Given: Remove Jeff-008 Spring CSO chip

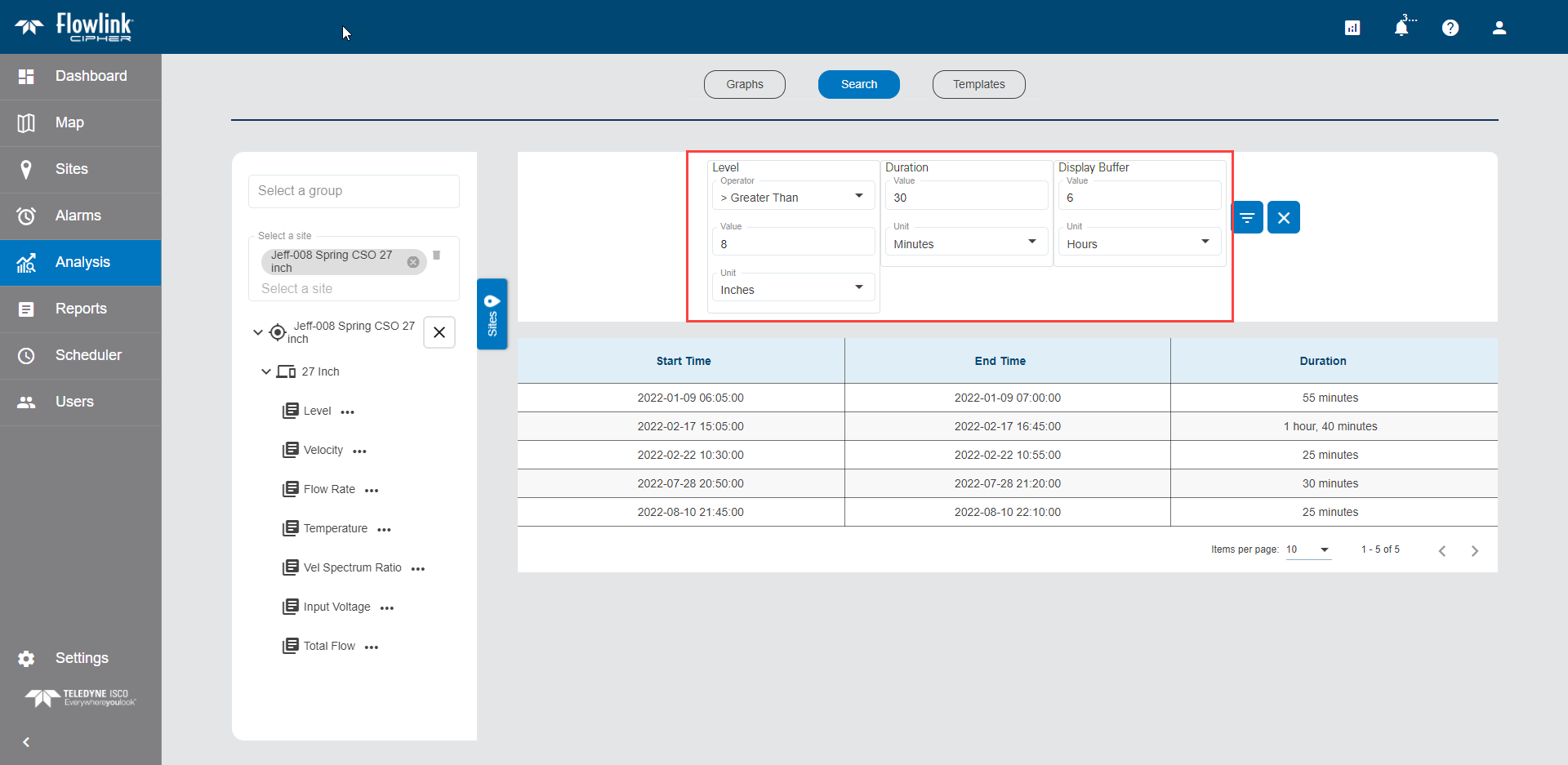Looking at the screenshot, I should (x=413, y=262).
